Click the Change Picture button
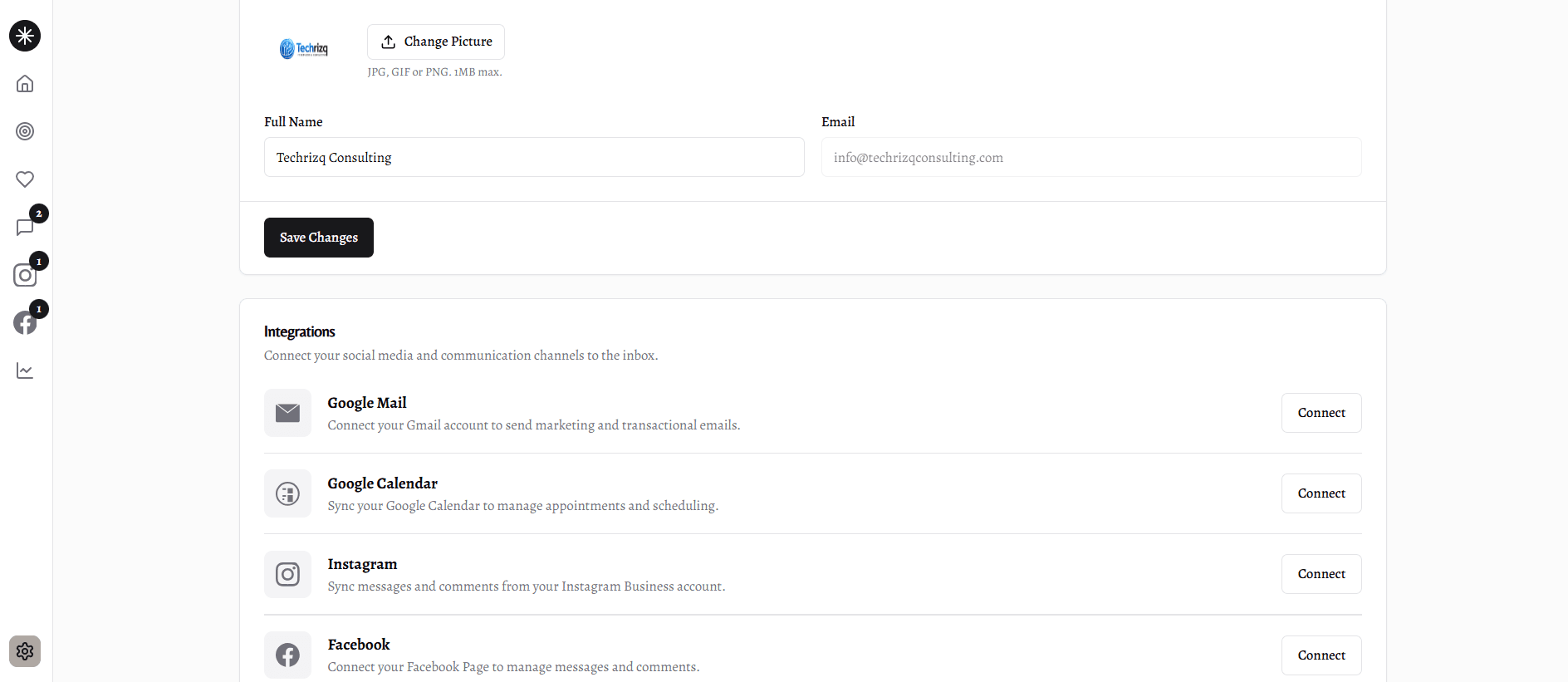This screenshot has width=1568, height=682. point(436,42)
